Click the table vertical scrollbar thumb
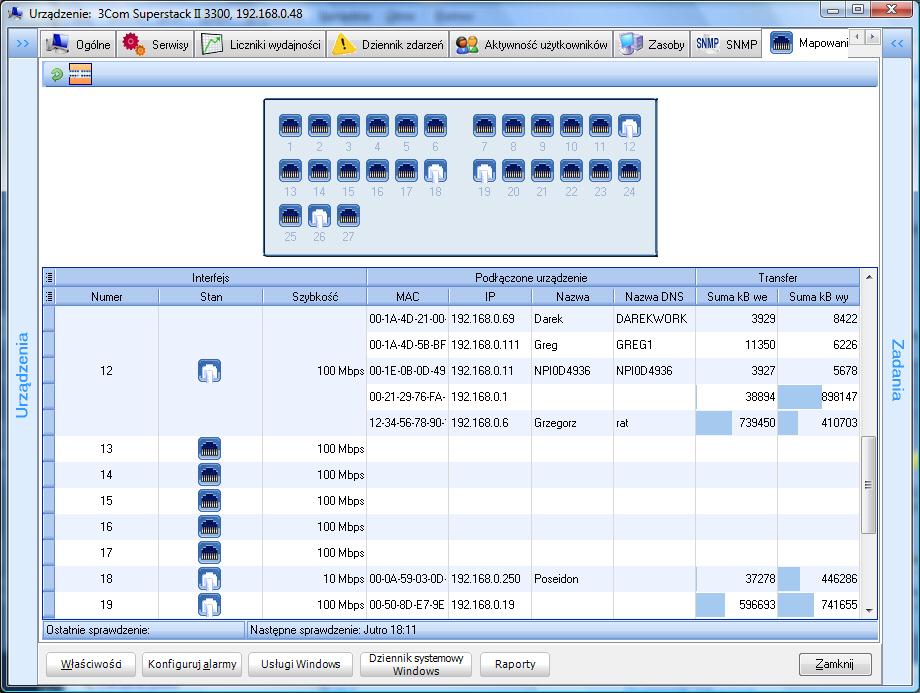Image resolution: width=920 pixels, height=693 pixels. pyautogui.click(x=869, y=485)
